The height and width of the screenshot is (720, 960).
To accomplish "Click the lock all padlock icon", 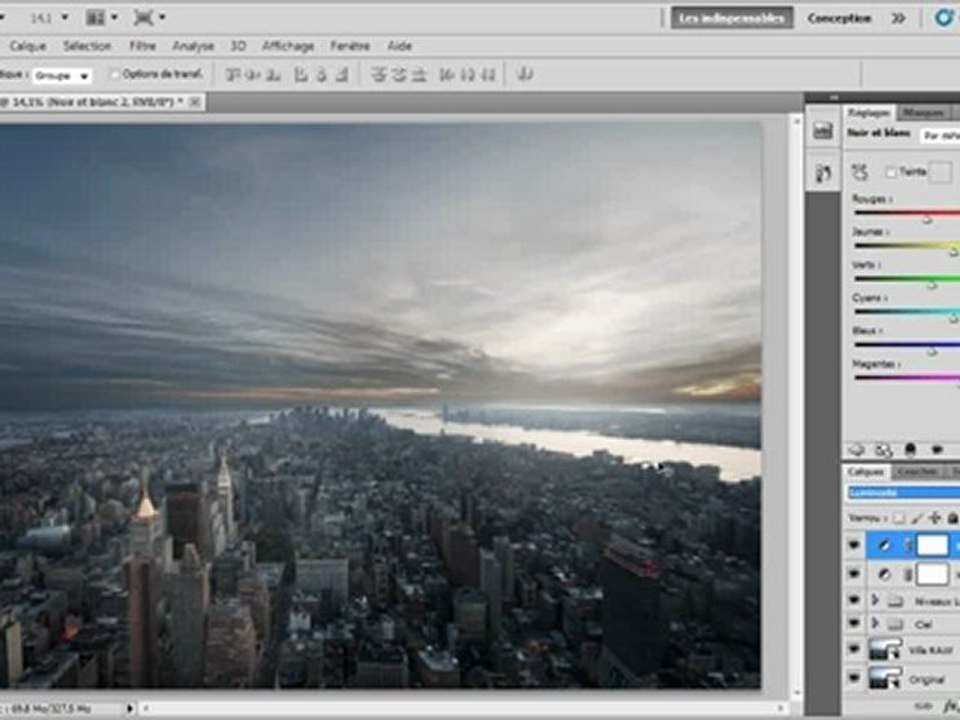I will [x=952, y=518].
